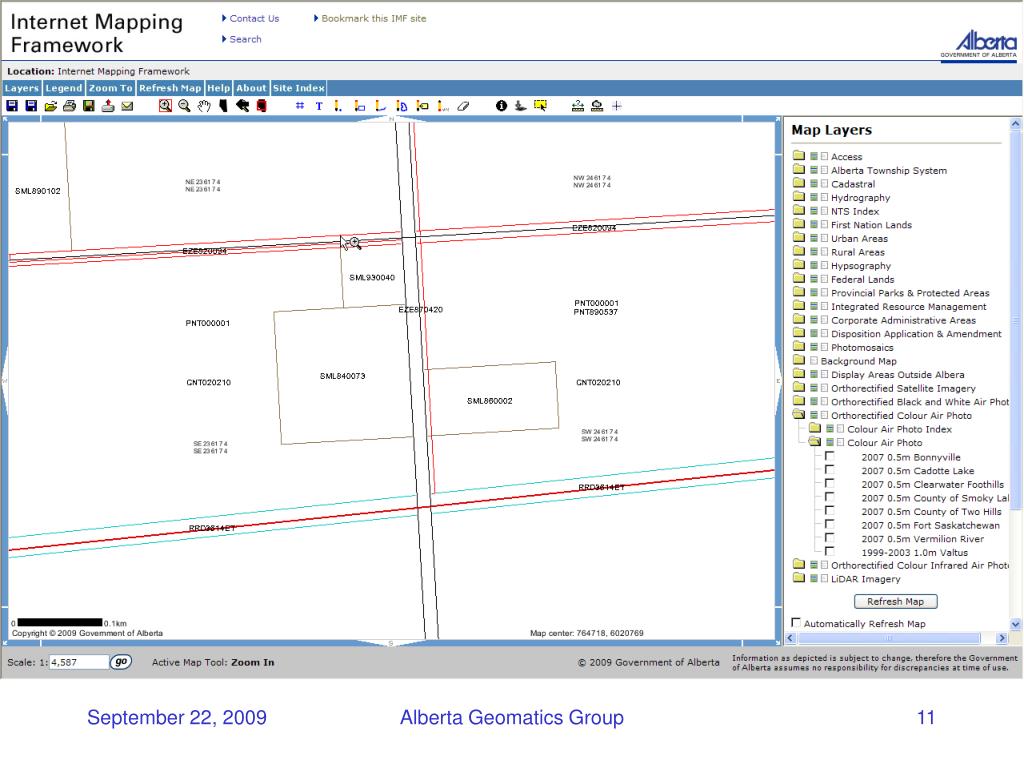Click the plus crosshair coordinate tool

pyautogui.click(x=616, y=106)
